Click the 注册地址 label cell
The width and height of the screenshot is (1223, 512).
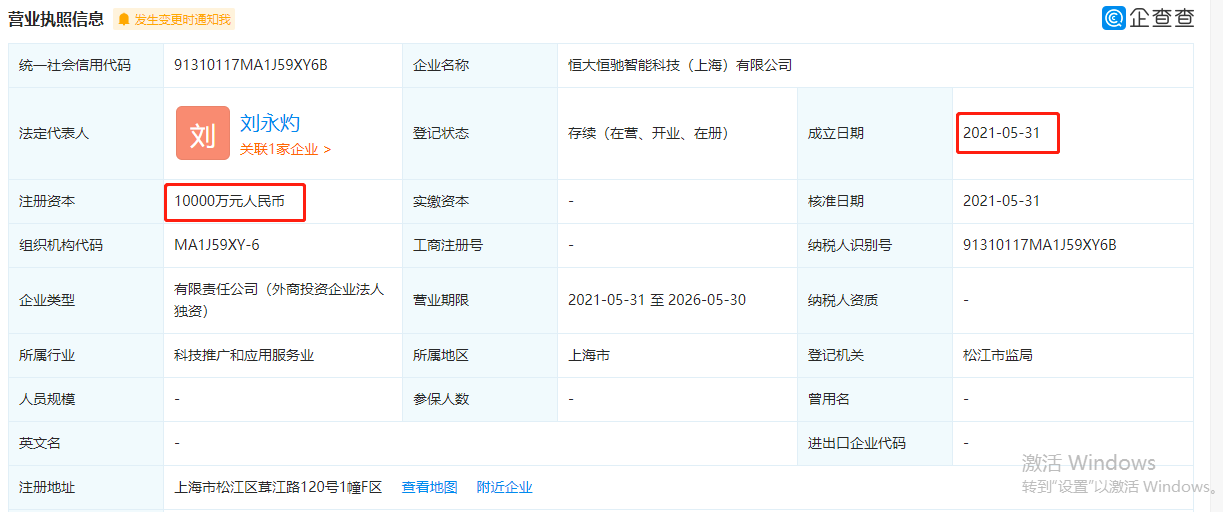click(x=86, y=487)
